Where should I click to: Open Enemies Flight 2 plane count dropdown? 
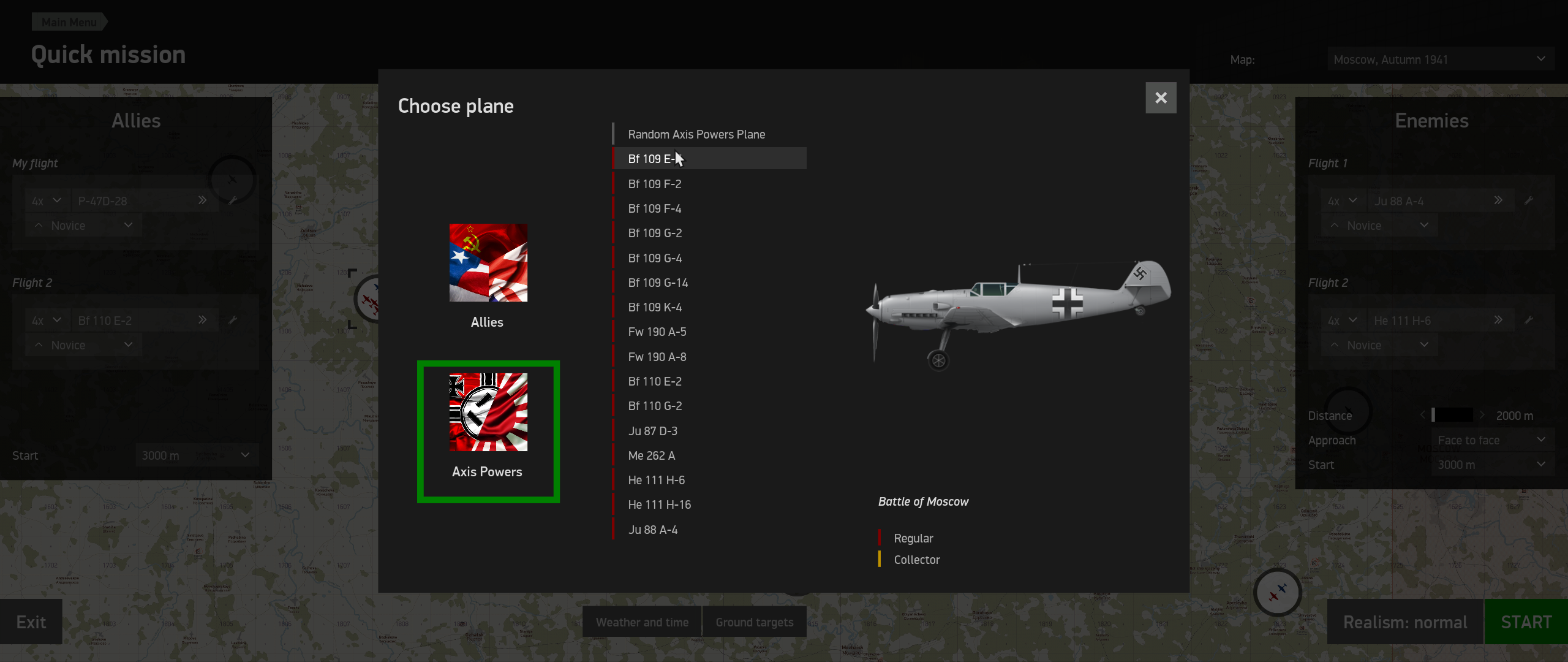click(x=1343, y=320)
